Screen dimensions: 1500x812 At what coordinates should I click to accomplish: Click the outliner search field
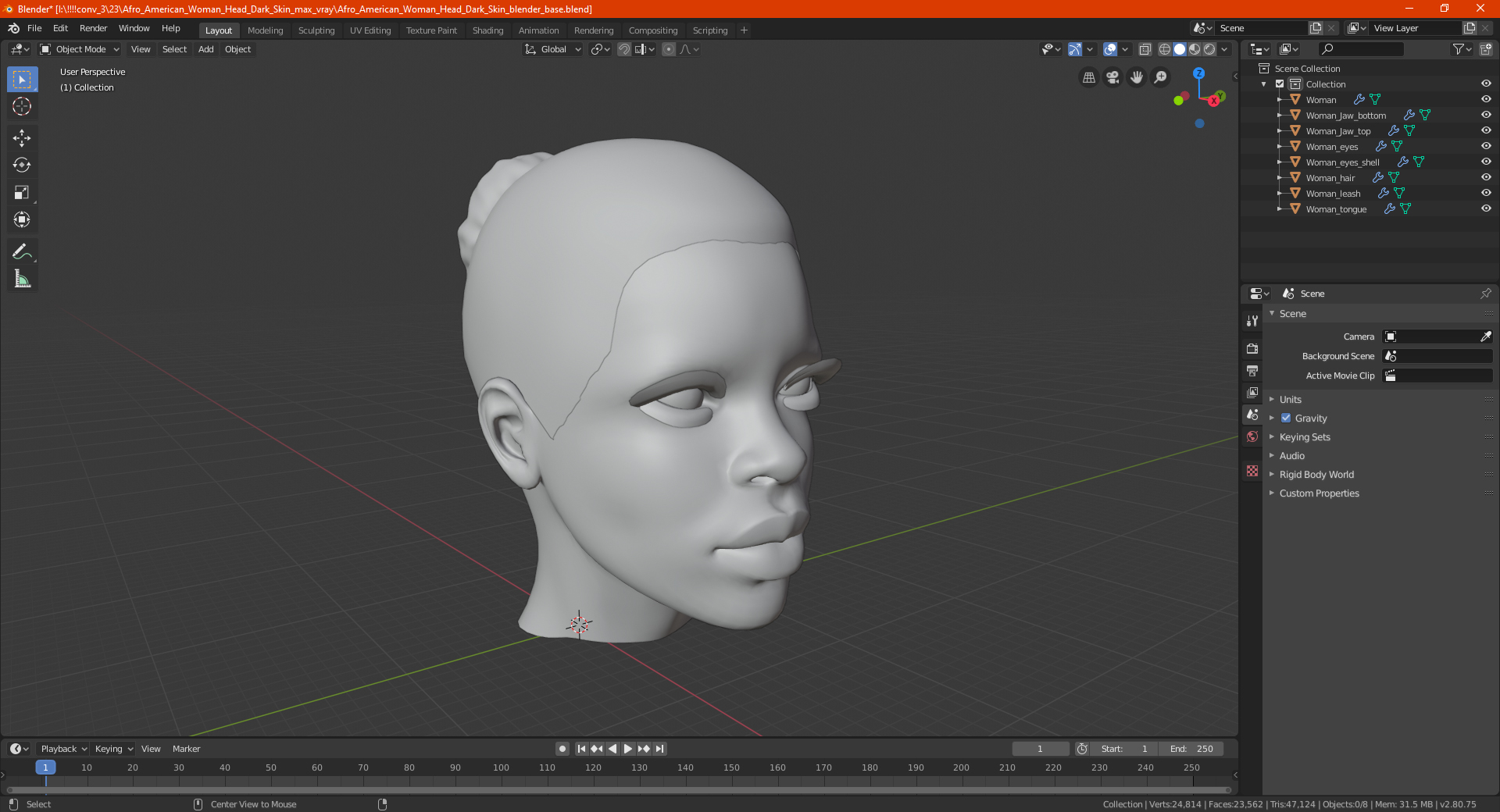coord(1360,49)
